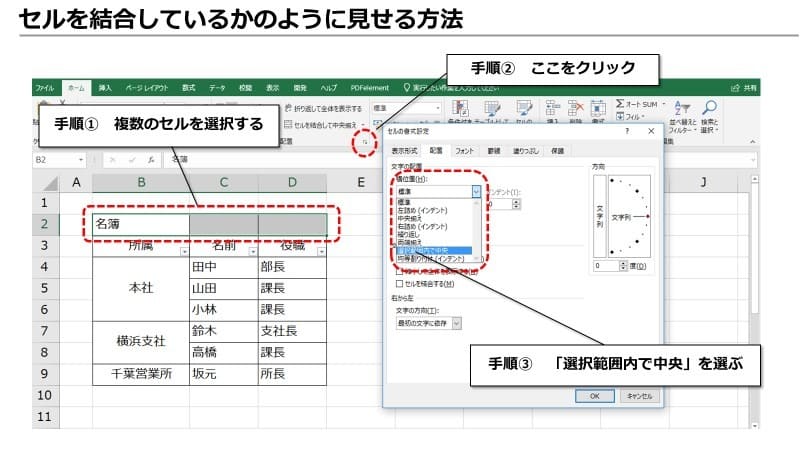Click cell containing 千葉営業所
The width and height of the screenshot is (800, 450).
141,374
